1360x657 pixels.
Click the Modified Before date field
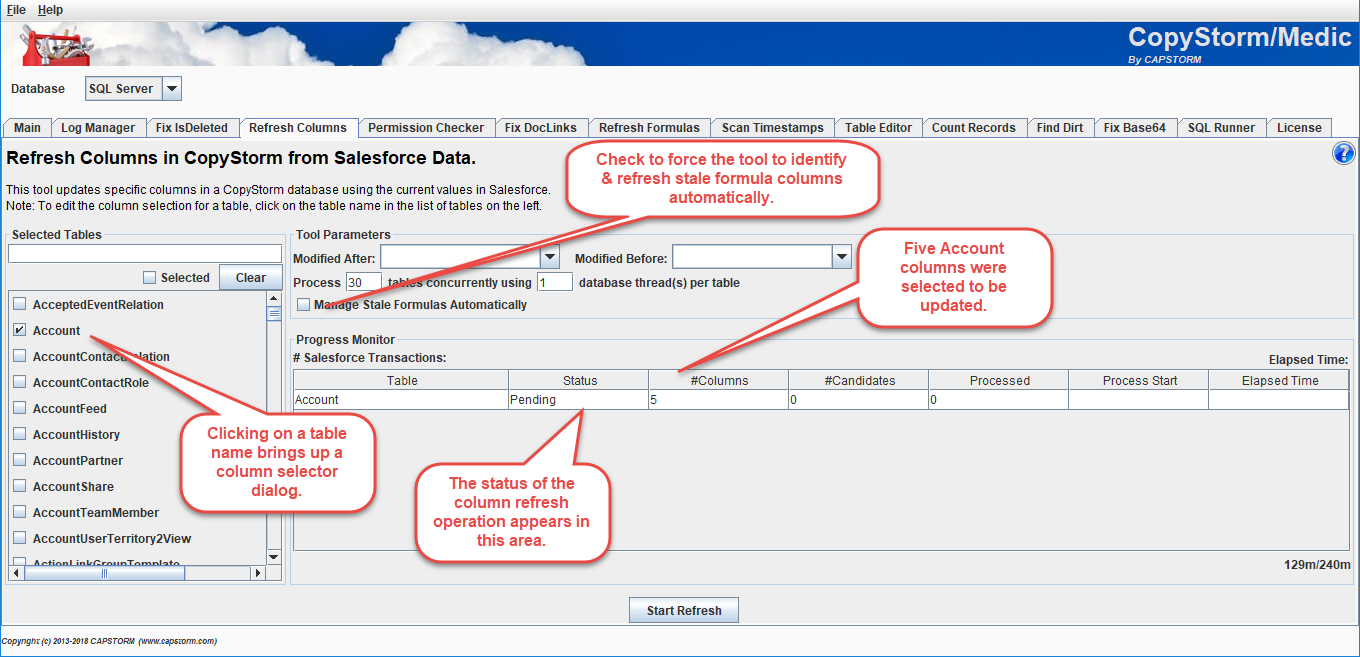click(752, 258)
